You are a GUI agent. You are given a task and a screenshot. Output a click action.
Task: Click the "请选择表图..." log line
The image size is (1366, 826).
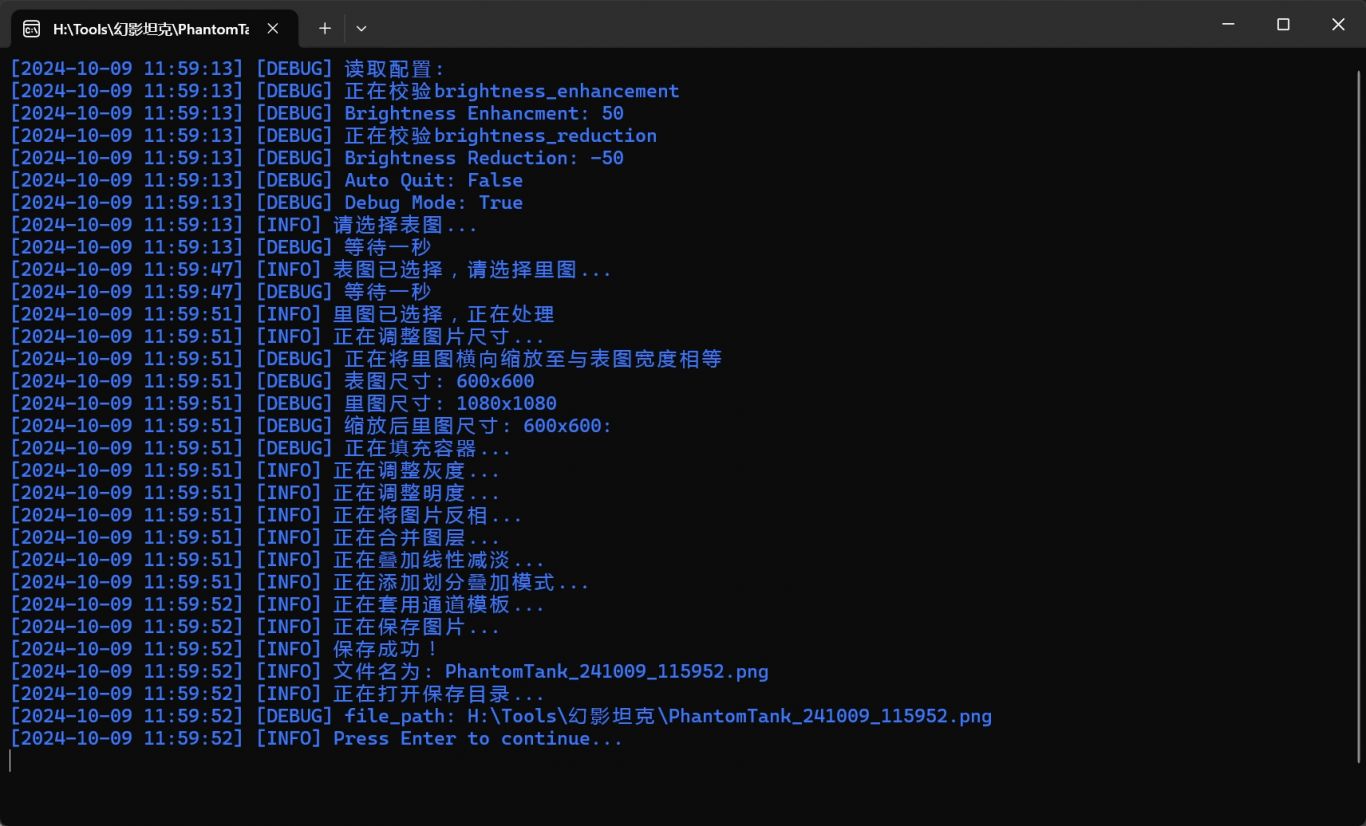point(244,225)
